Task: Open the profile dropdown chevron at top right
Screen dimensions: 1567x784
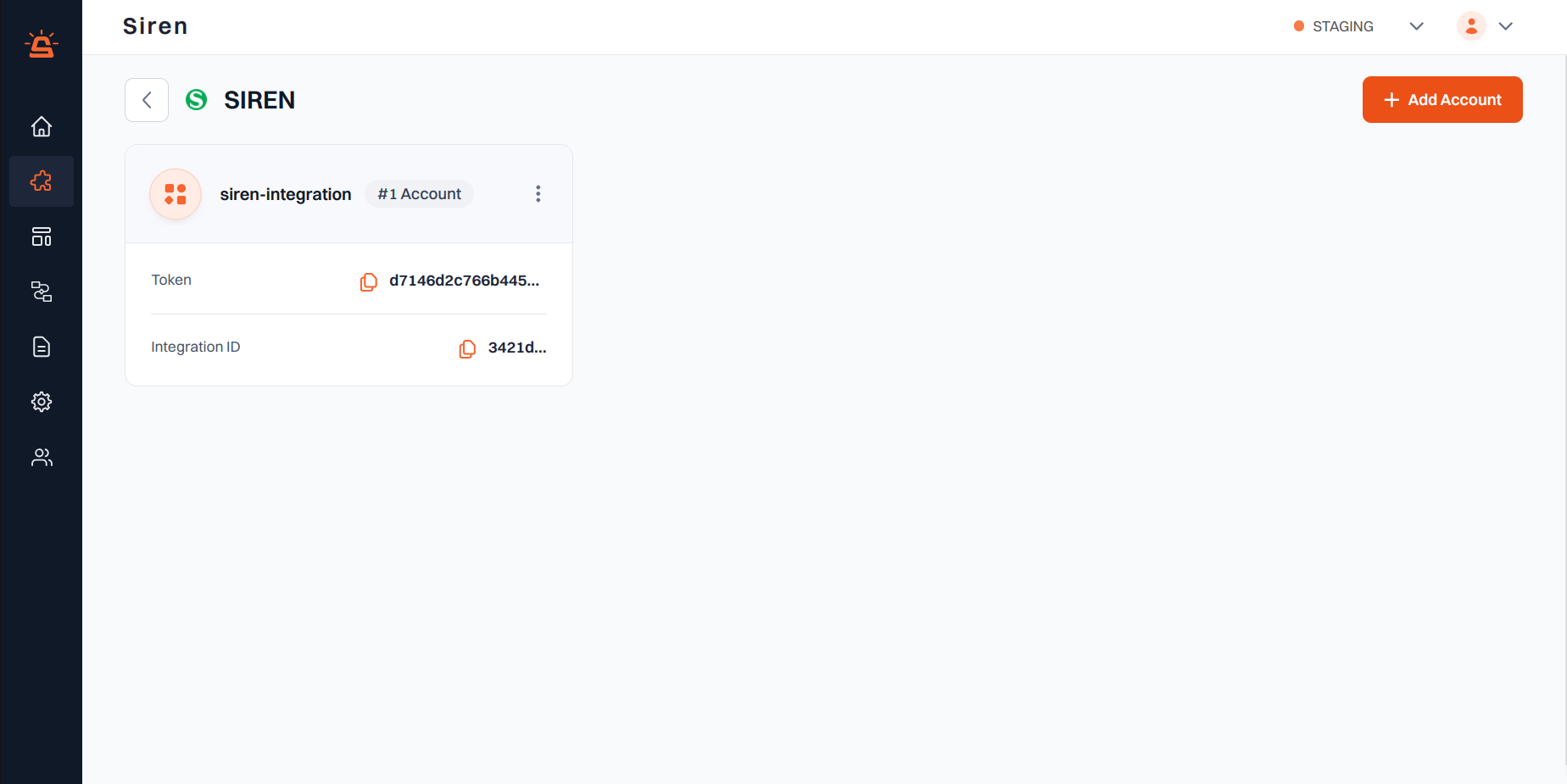Action: (1507, 26)
